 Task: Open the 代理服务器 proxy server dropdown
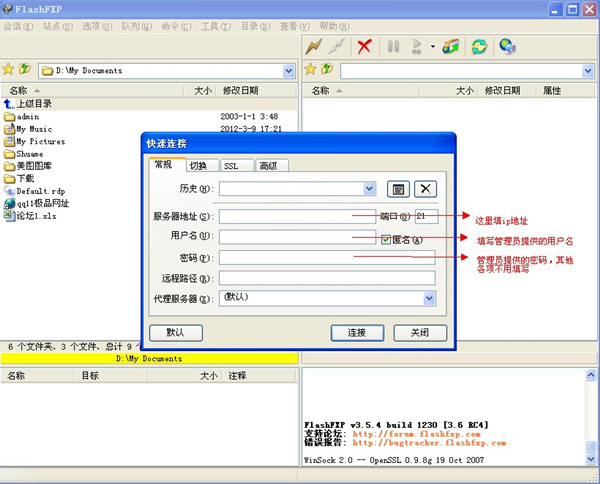(429, 298)
